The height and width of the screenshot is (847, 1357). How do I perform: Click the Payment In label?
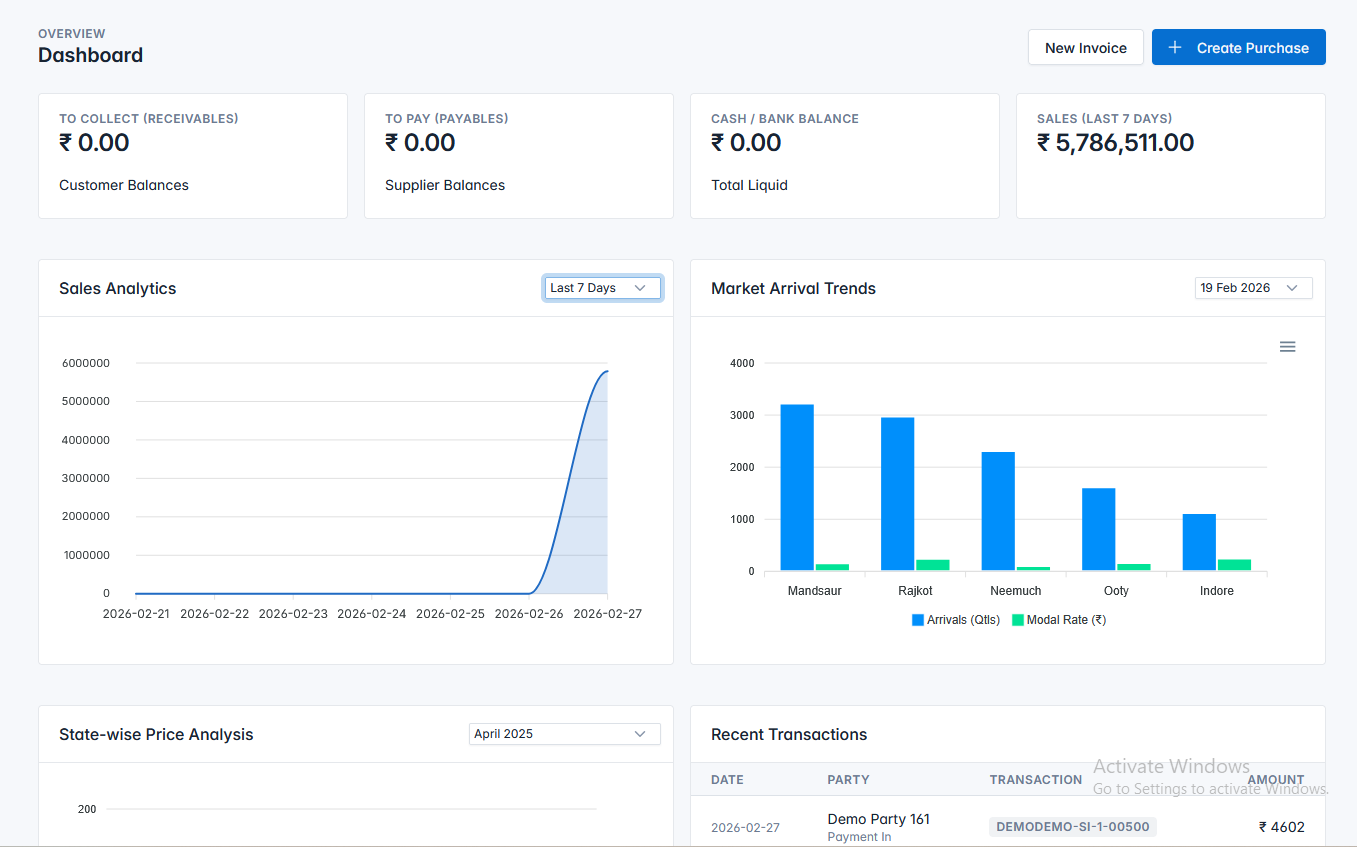(858, 836)
